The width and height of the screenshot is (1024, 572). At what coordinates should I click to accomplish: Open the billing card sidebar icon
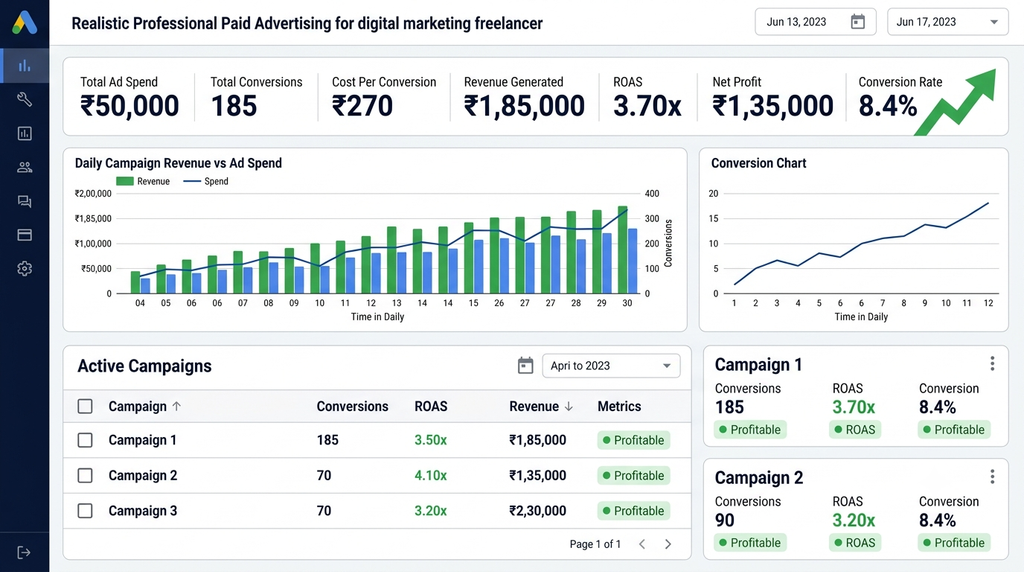click(x=25, y=235)
